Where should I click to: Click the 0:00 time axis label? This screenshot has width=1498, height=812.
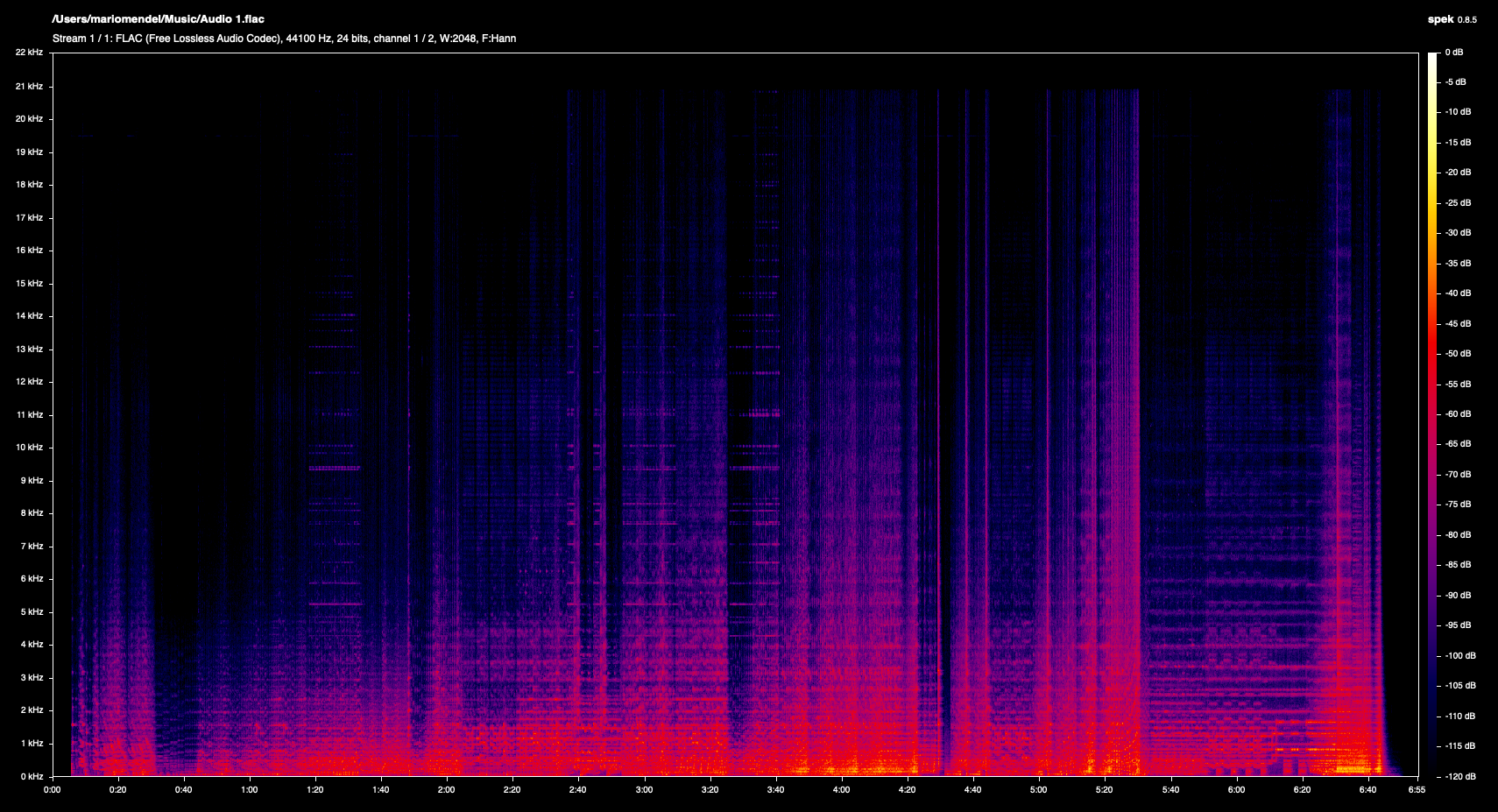[x=53, y=790]
